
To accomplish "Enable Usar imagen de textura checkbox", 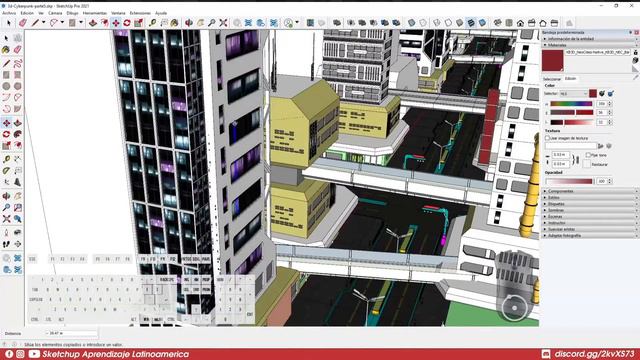I will click(547, 138).
